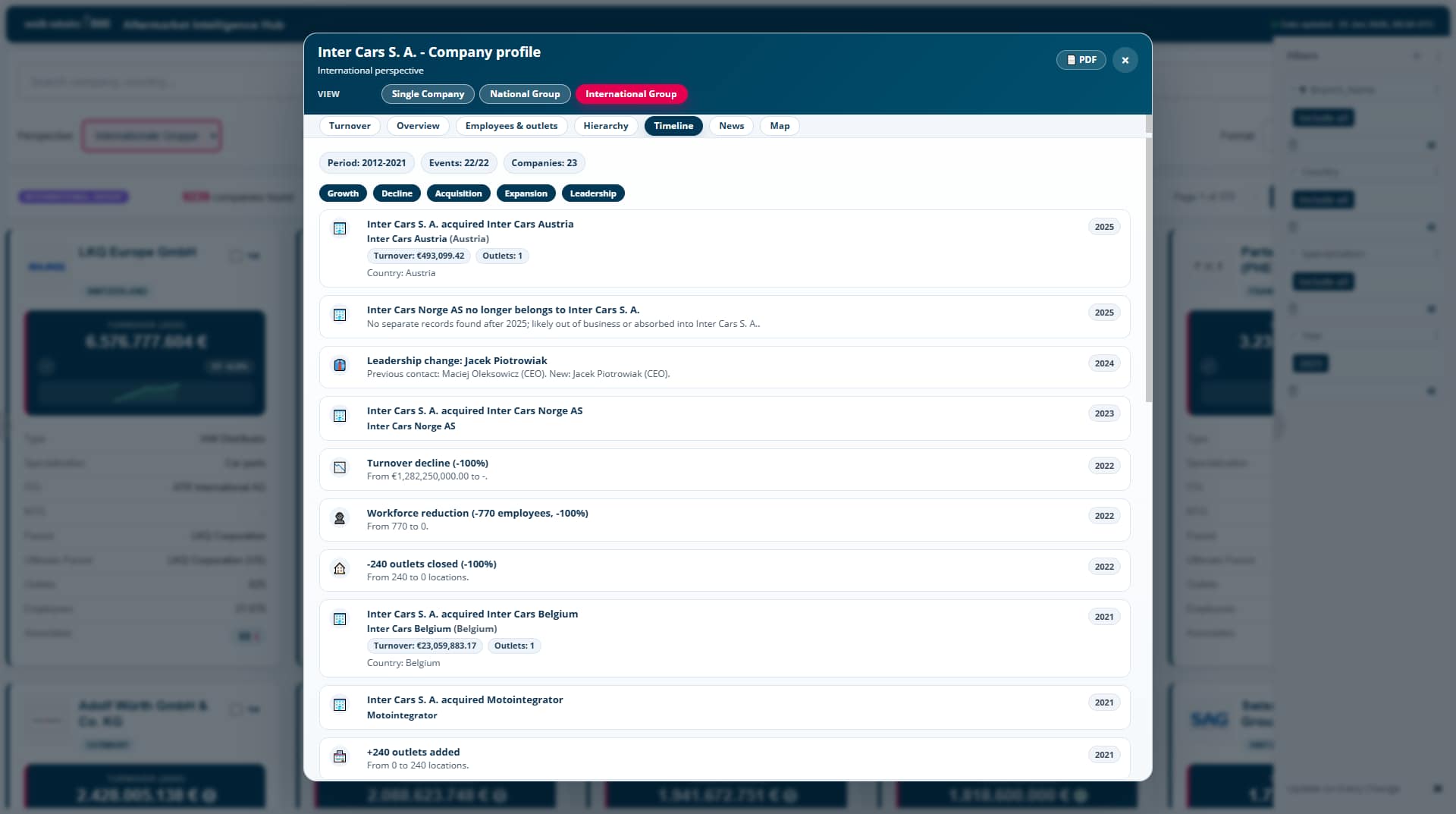
Task: Select the Period: 2012-2021 chip
Action: [x=366, y=163]
